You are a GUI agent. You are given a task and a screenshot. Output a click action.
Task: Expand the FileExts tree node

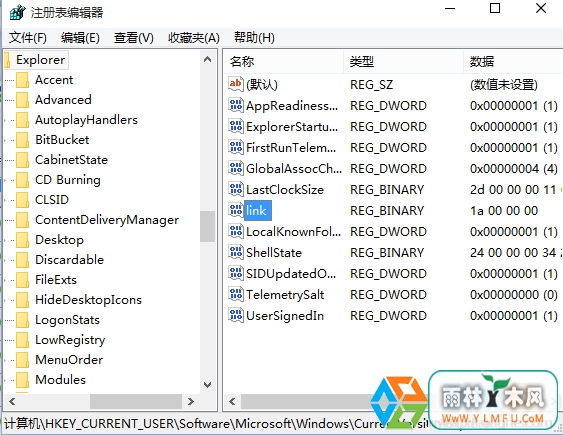pyautogui.click(x=5, y=280)
